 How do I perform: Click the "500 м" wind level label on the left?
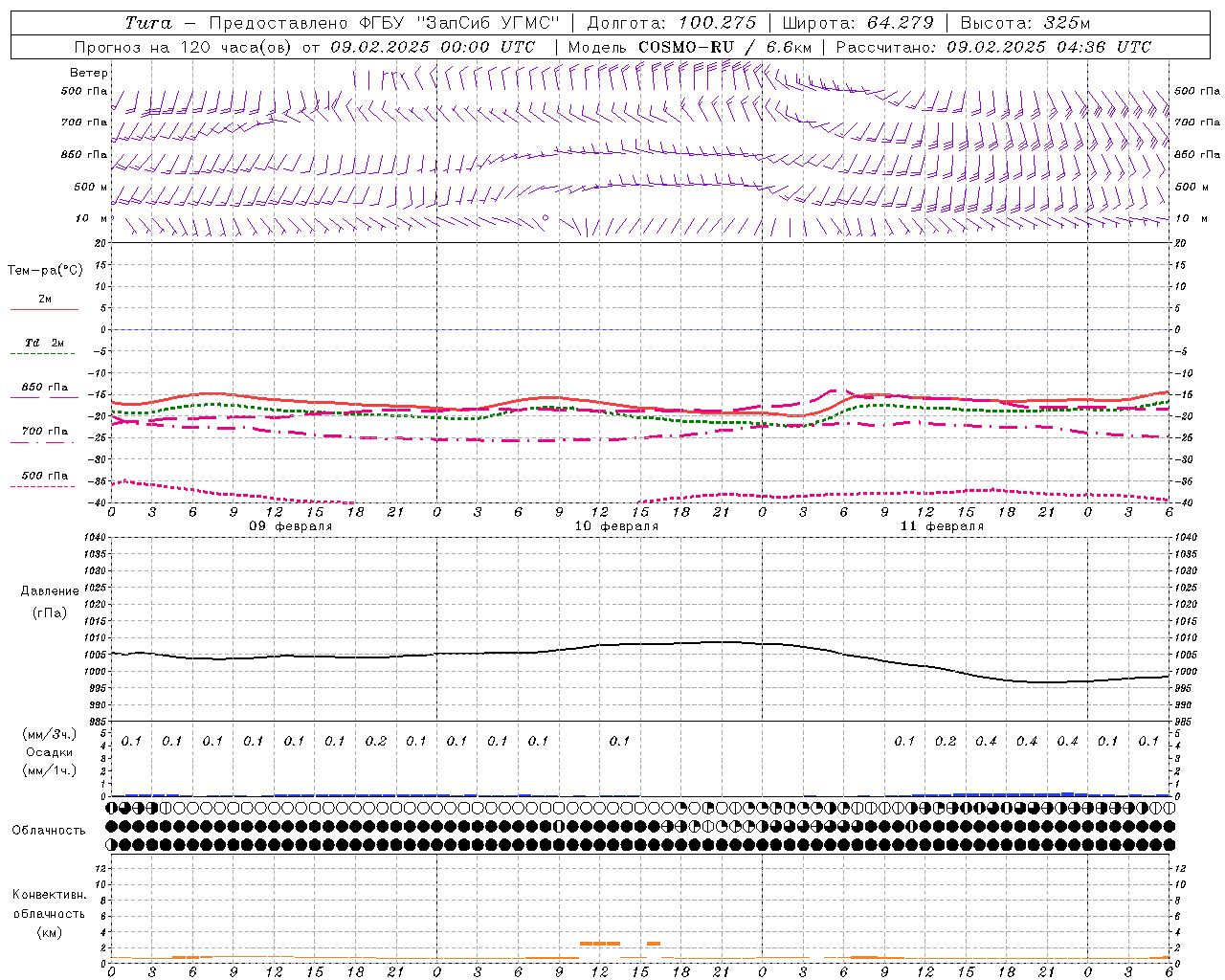(91, 187)
